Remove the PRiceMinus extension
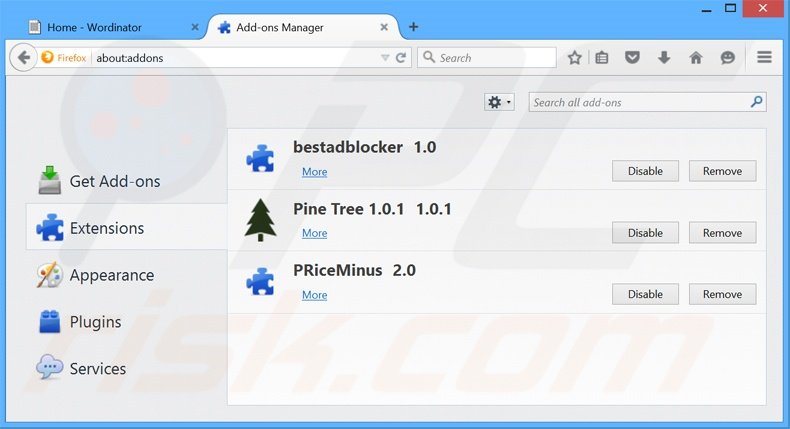The height and width of the screenshot is (429, 790). (x=722, y=294)
